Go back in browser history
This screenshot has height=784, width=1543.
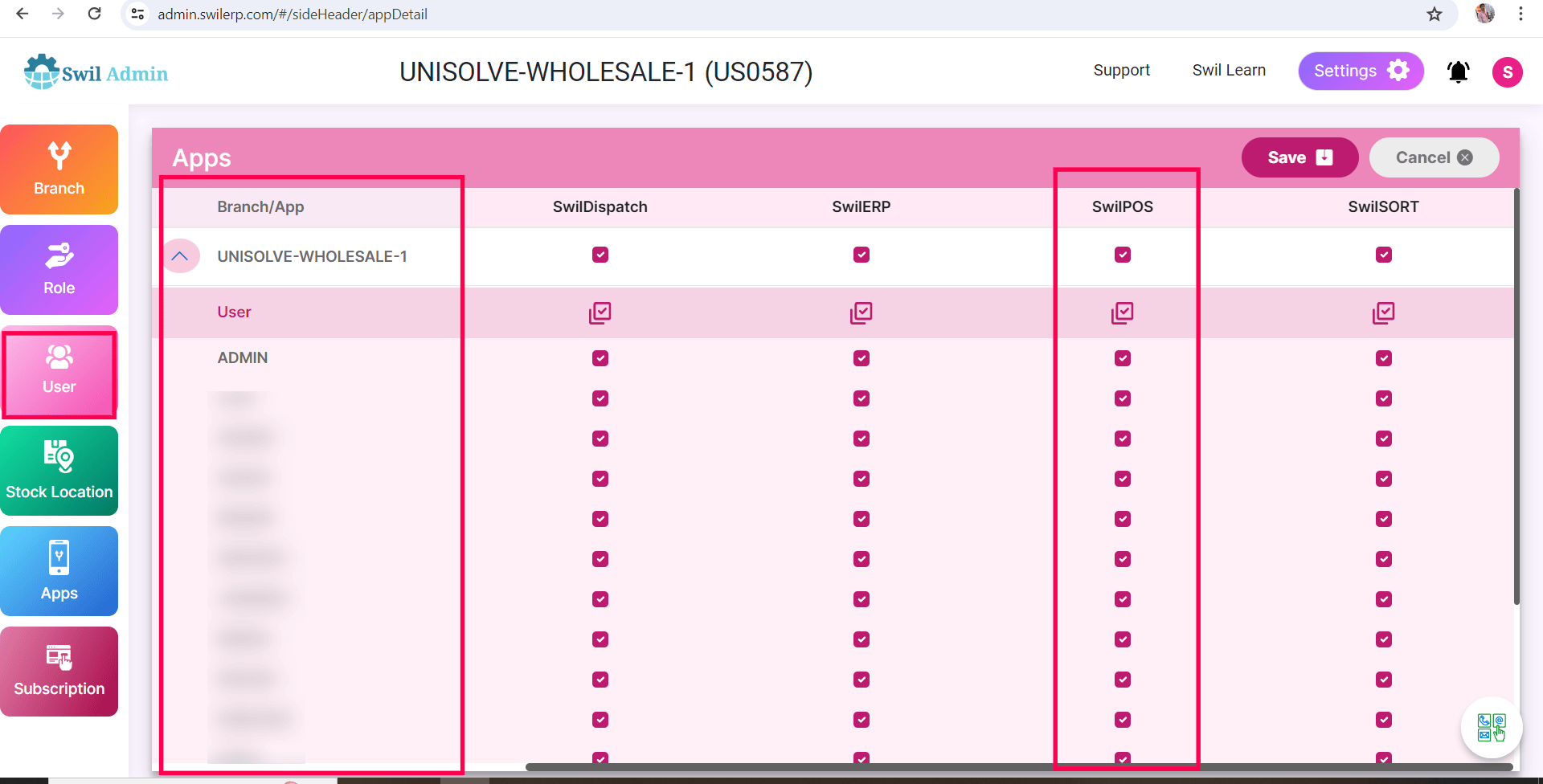tap(23, 14)
